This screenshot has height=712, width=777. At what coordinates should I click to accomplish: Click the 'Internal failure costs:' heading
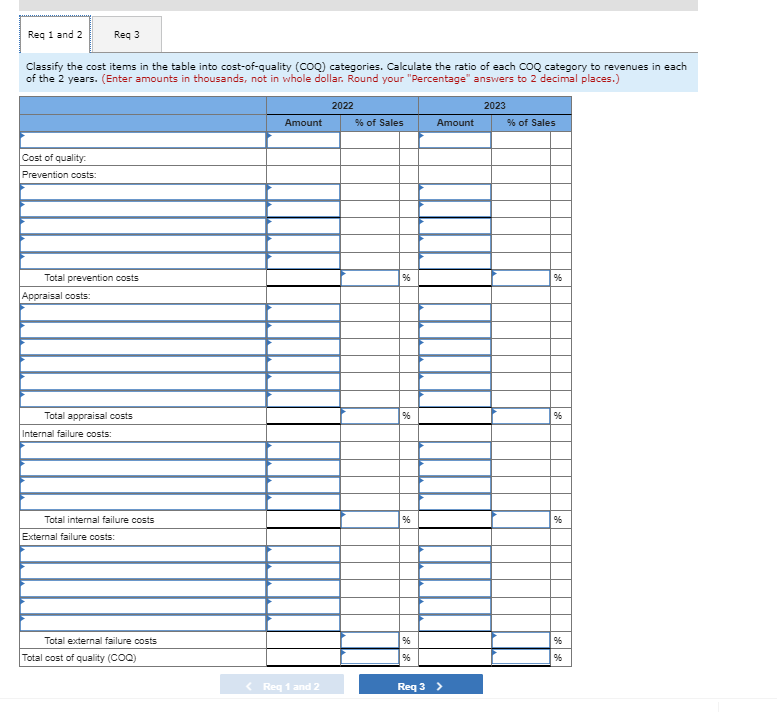(x=66, y=434)
